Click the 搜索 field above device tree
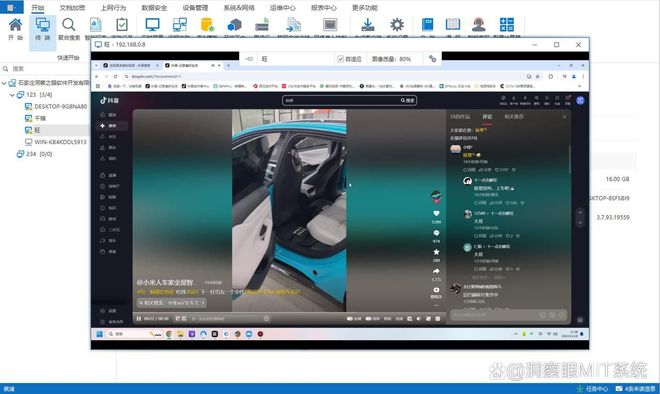The width and height of the screenshot is (660, 394). pyautogui.click(x=45, y=69)
